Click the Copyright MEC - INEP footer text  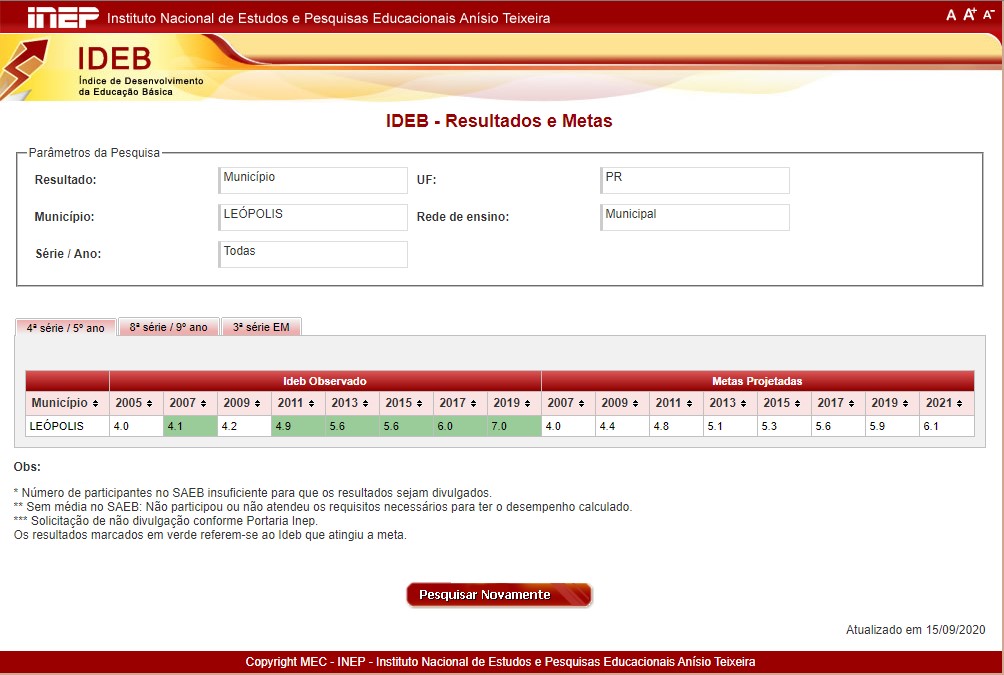click(500, 662)
